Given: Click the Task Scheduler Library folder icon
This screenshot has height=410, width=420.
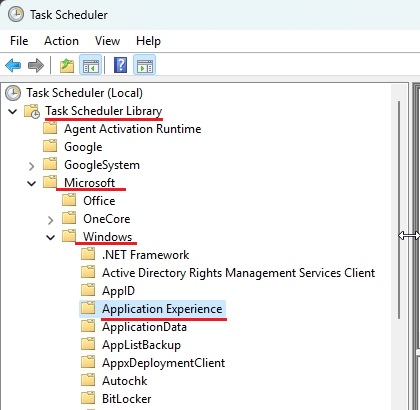Looking at the screenshot, I should (x=32, y=111).
